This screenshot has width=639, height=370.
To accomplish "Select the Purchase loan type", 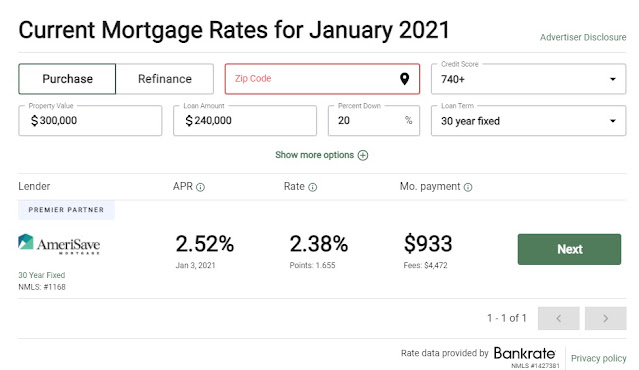I will pyautogui.click(x=67, y=79).
